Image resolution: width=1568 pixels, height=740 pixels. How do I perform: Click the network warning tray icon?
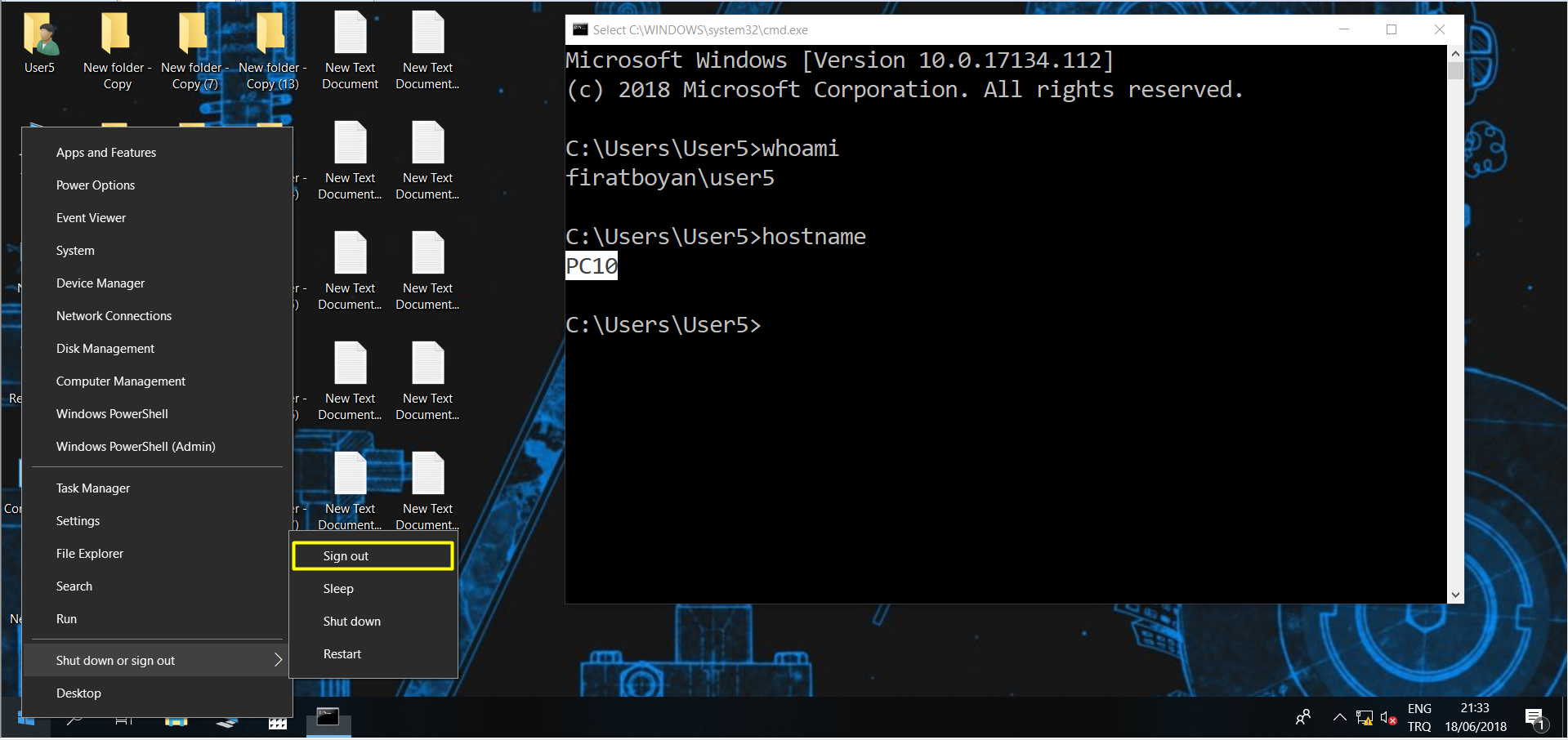1364,718
